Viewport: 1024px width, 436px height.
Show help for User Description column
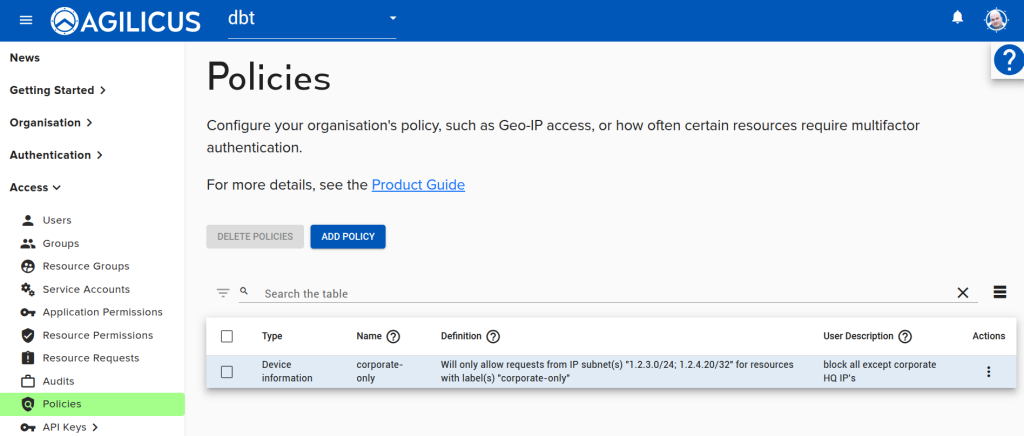click(x=904, y=337)
